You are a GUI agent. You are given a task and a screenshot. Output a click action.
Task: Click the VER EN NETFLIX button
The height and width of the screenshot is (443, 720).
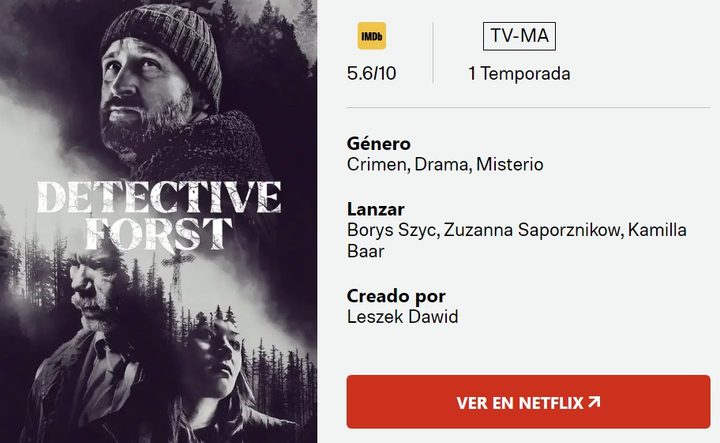click(529, 402)
